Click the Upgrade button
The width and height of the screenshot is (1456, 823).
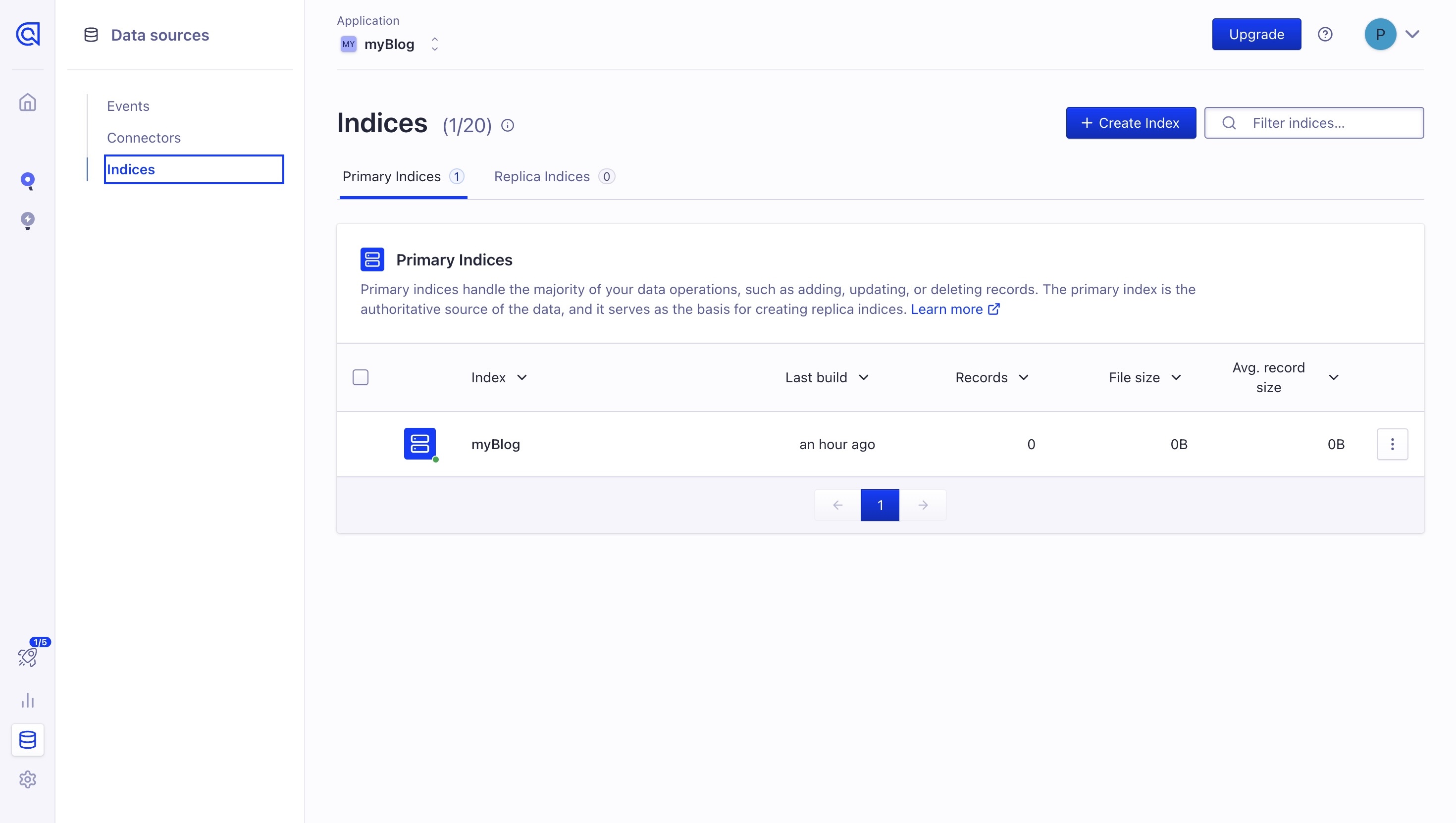click(1256, 35)
